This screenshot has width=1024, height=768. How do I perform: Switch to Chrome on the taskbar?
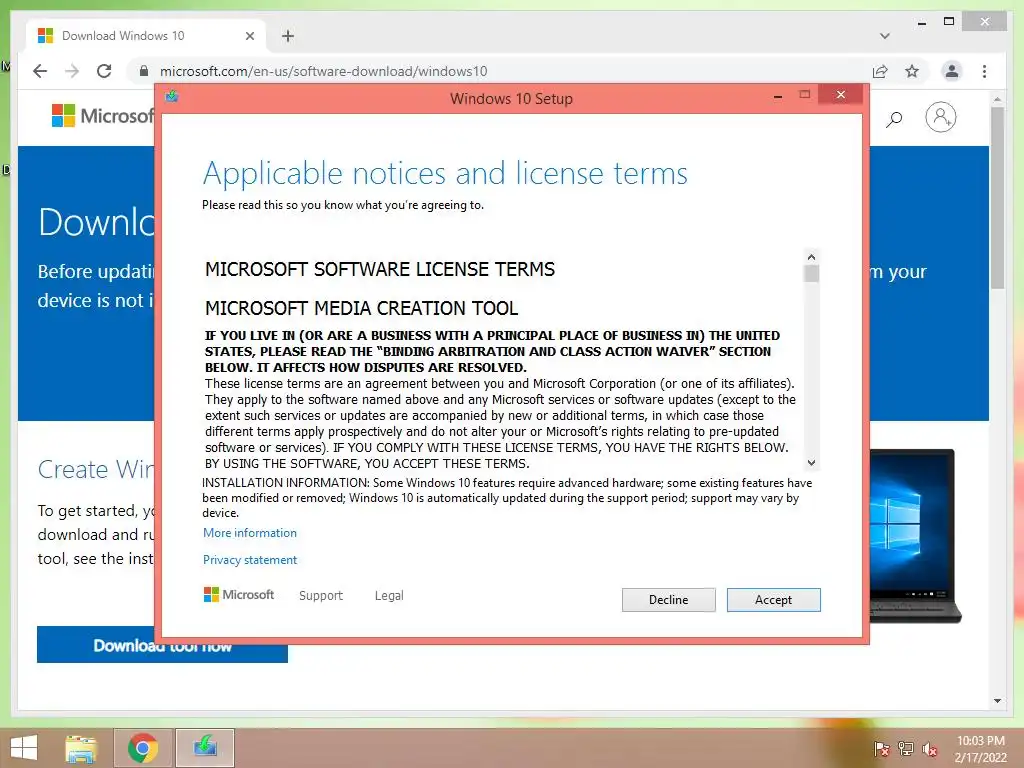143,748
